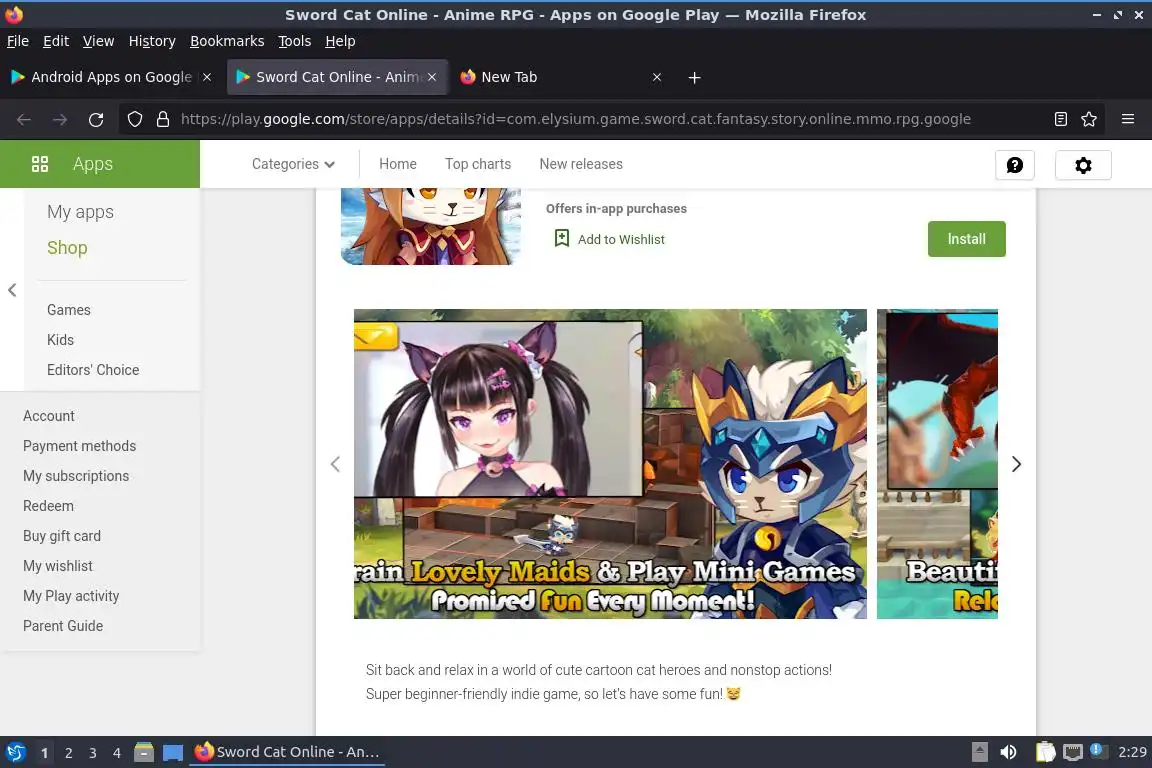View site security padlock info
1152x768 pixels.
click(163, 119)
